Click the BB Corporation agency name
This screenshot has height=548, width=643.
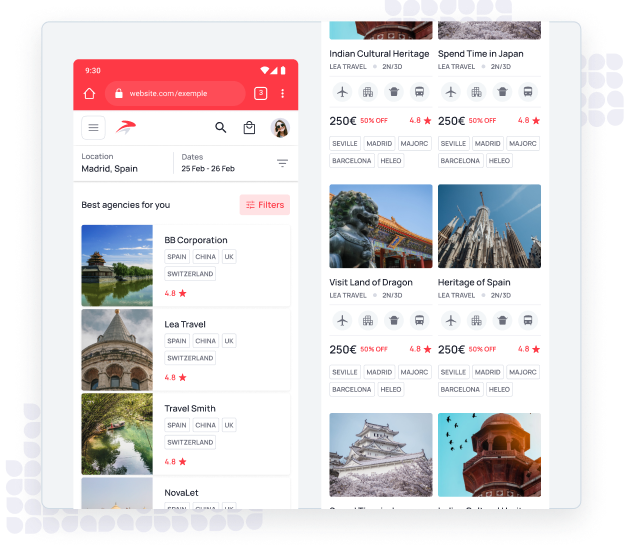click(196, 240)
